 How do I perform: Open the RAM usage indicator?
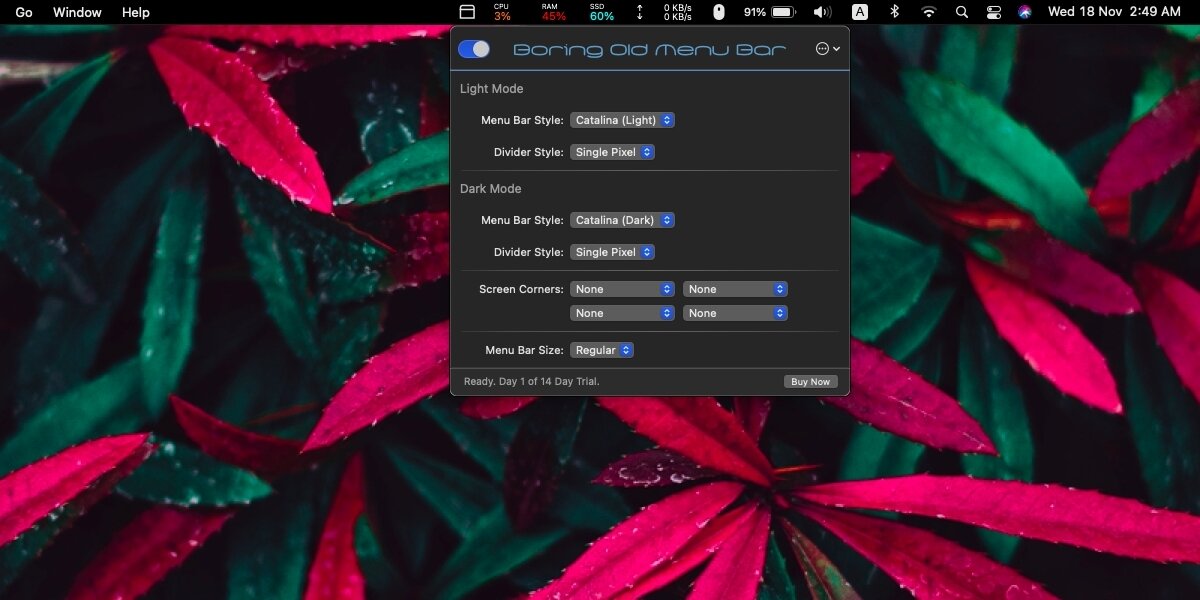click(552, 12)
